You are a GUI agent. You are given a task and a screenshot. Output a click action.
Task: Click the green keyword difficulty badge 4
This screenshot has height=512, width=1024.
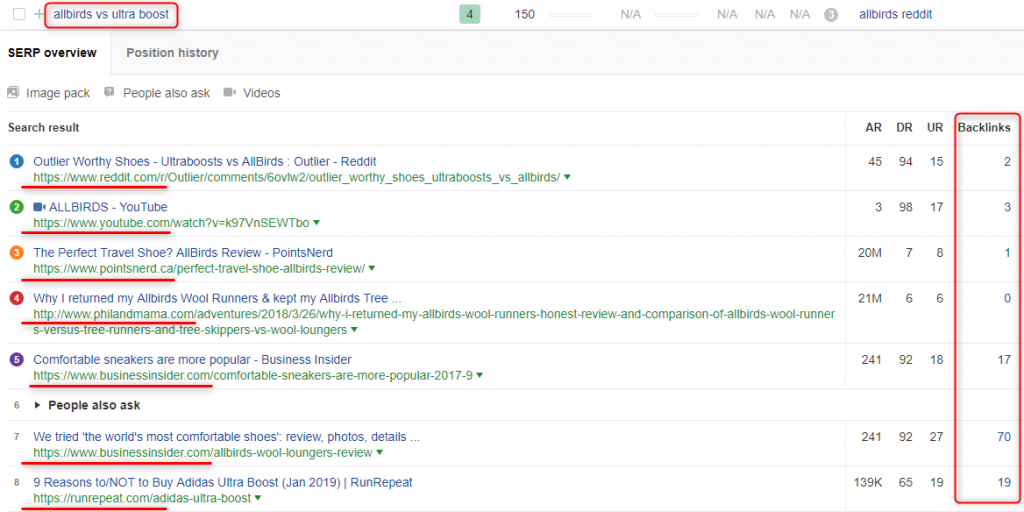470,14
